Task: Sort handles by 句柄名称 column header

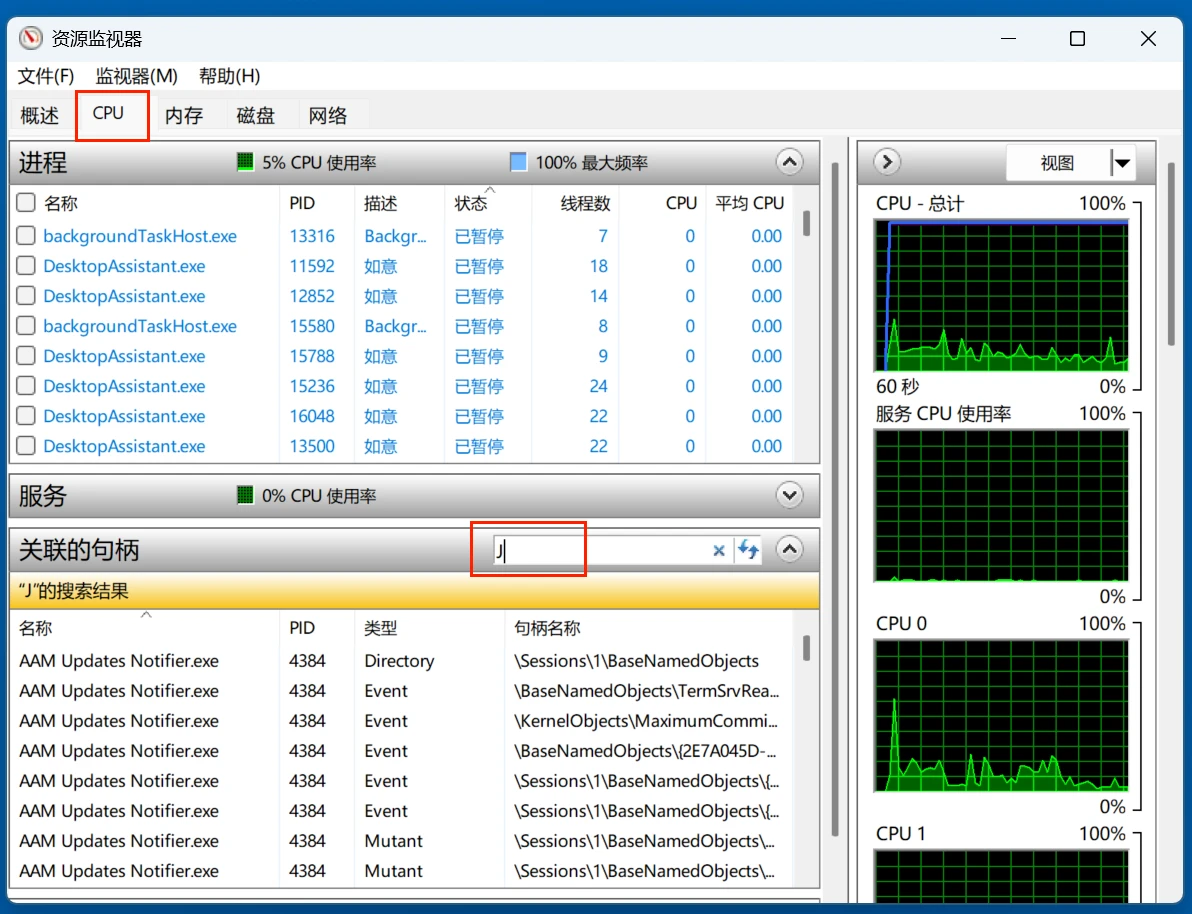Action: (547, 628)
